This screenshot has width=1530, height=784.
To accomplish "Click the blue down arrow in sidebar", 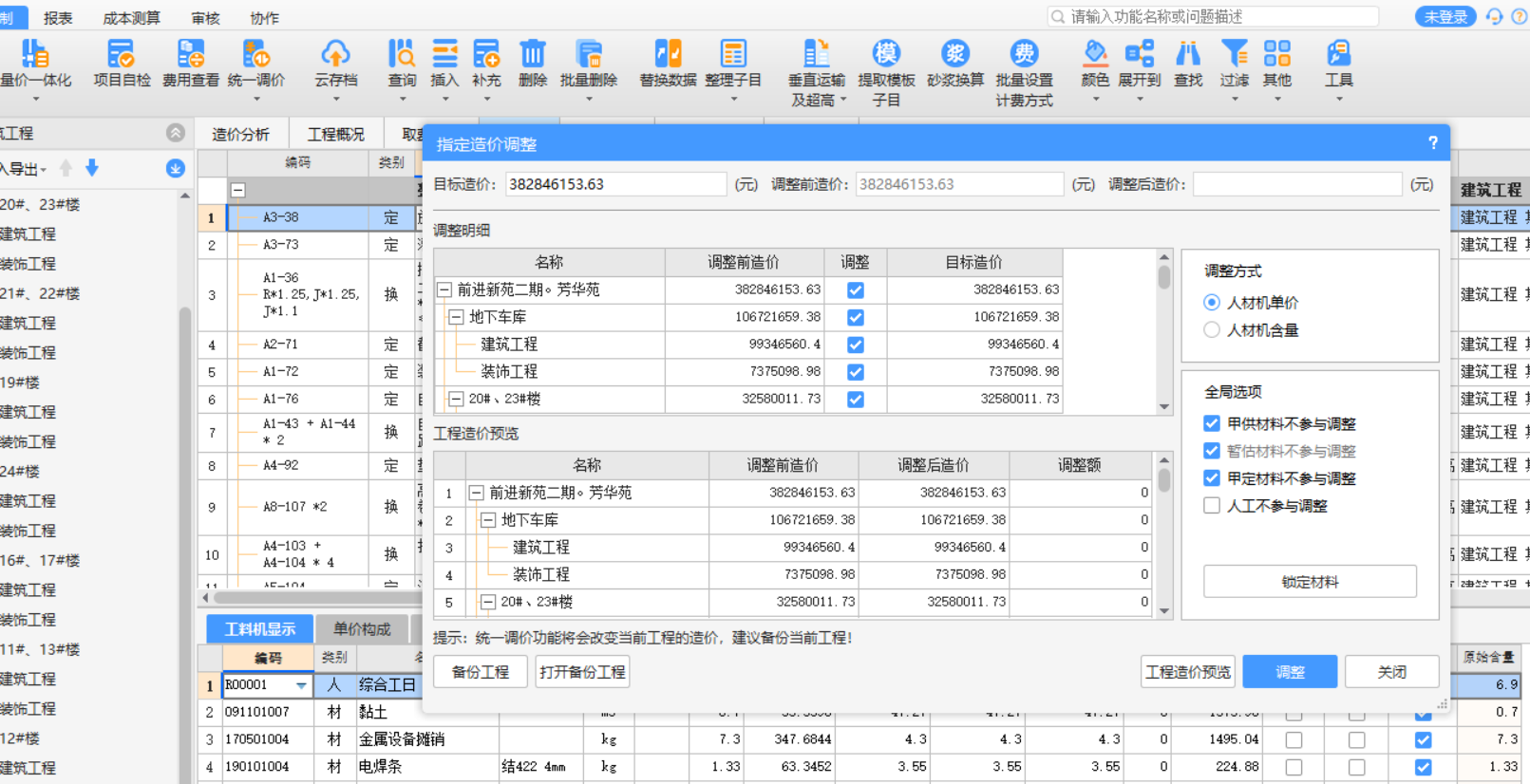I will (92, 168).
